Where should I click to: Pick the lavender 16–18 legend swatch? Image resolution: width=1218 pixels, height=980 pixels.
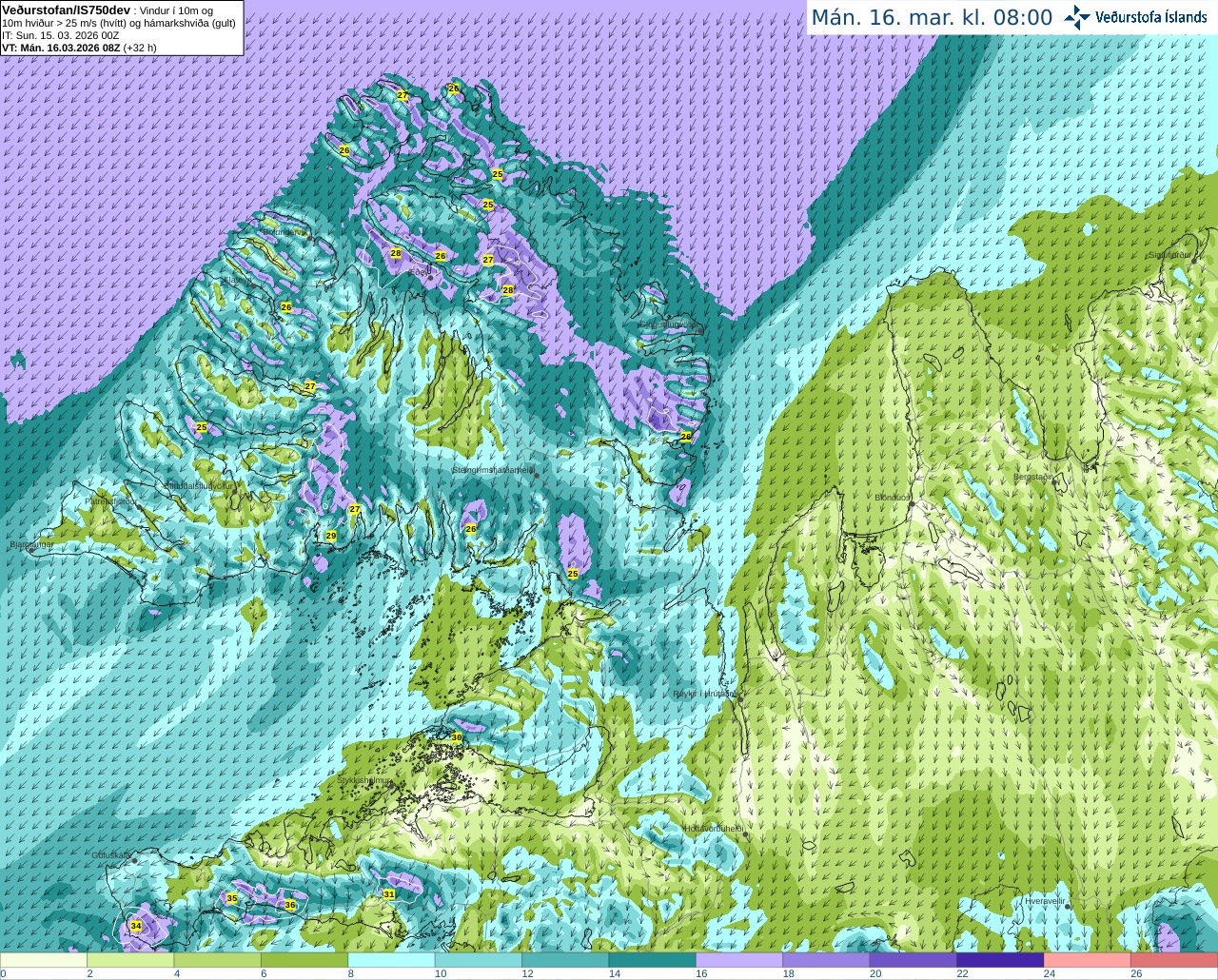pyautogui.click(x=739, y=961)
